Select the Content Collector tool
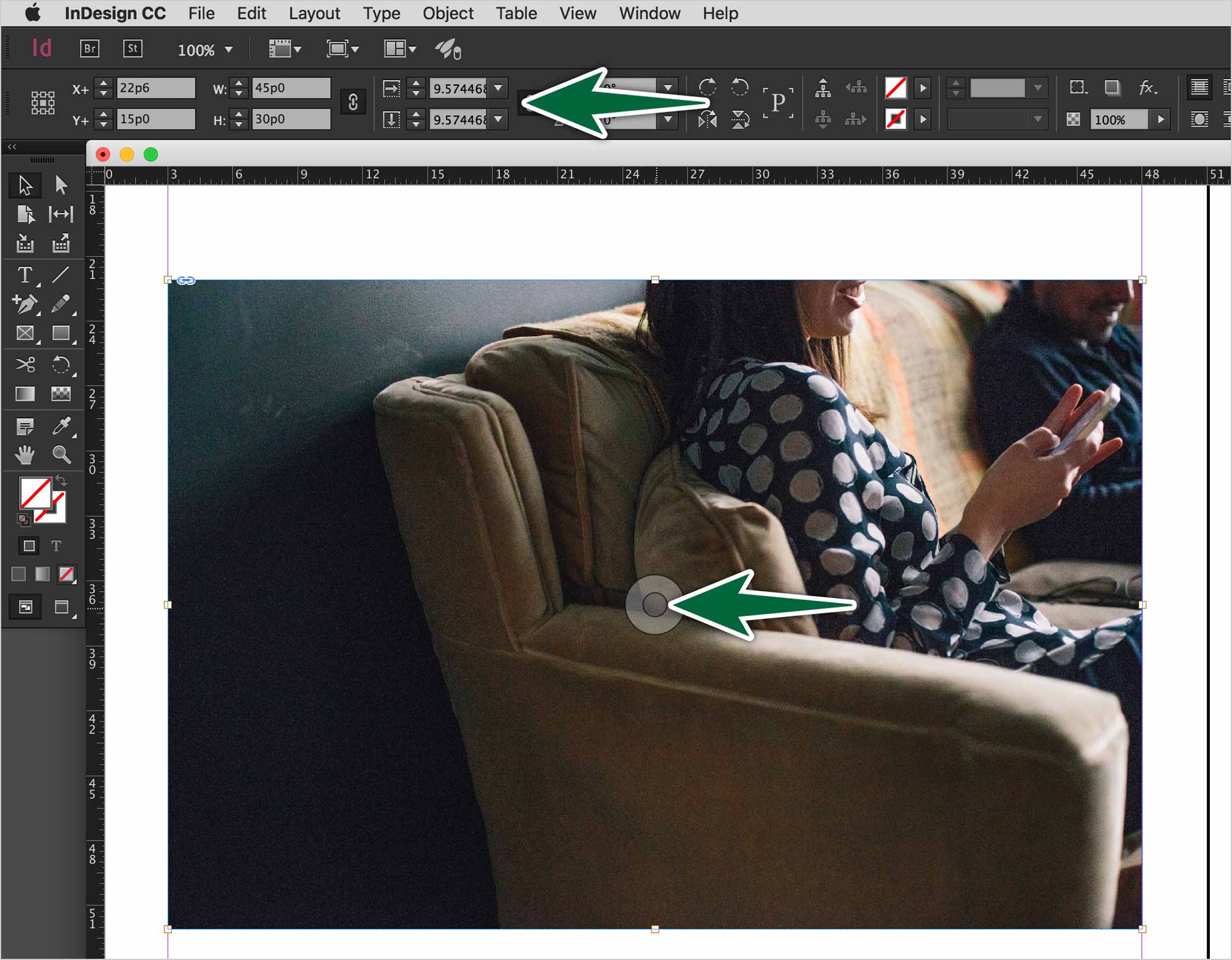The image size is (1232, 960). [25, 244]
